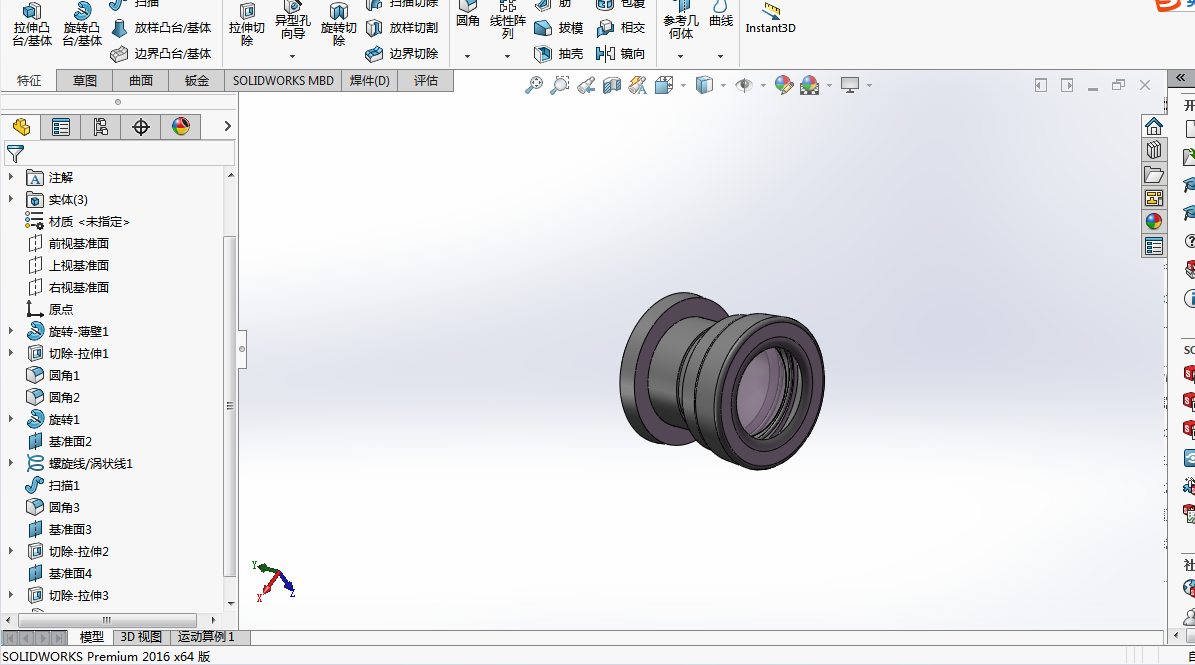The width and height of the screenshot is (1195, 665).
Task: Open the dropdown arrow under 曲线
Action: coord(720,56)
